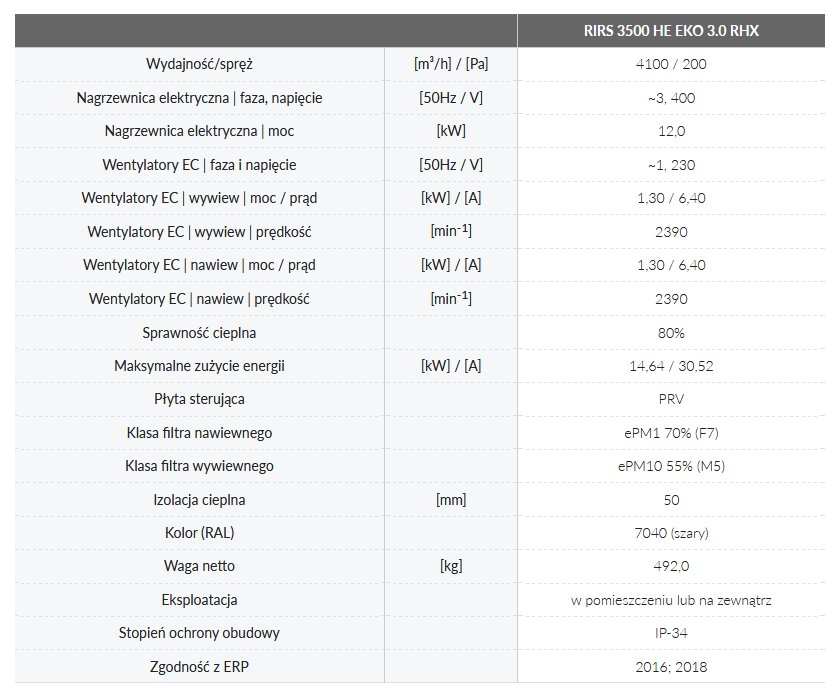The image size is (839, 697).
Task: Click the RIRS 3500 HE EKO 3.0 RHX column header
Action: tap(671, 31)
